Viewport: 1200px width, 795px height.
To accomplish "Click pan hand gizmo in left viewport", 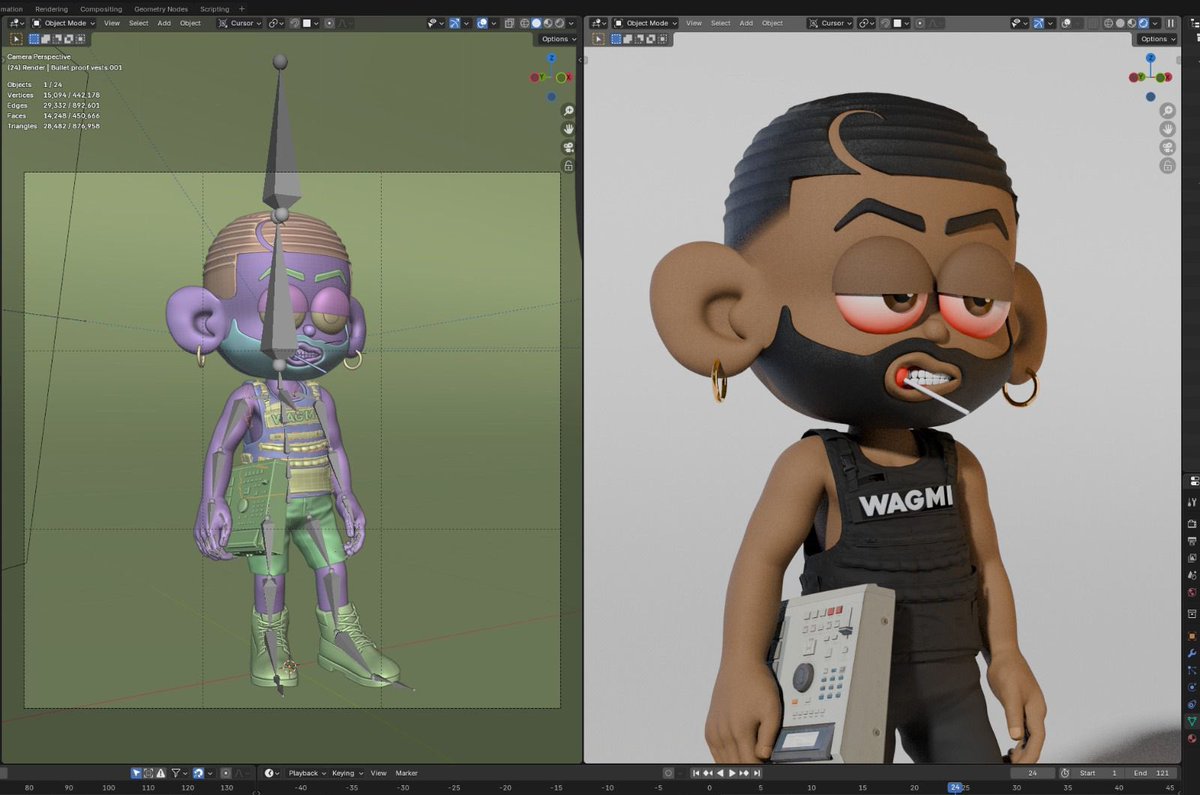I will pyautogui.click(x=568, y=129).
